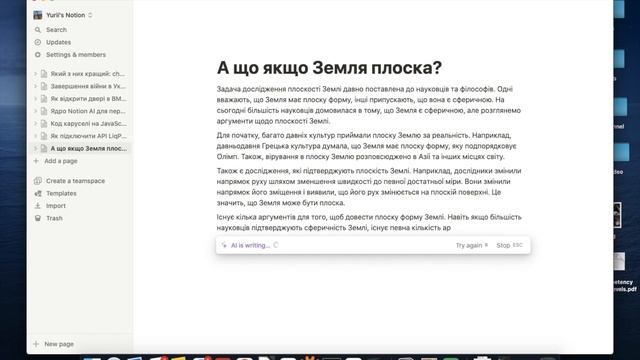Click the plus icon beside Add a page

coord(36,161)
